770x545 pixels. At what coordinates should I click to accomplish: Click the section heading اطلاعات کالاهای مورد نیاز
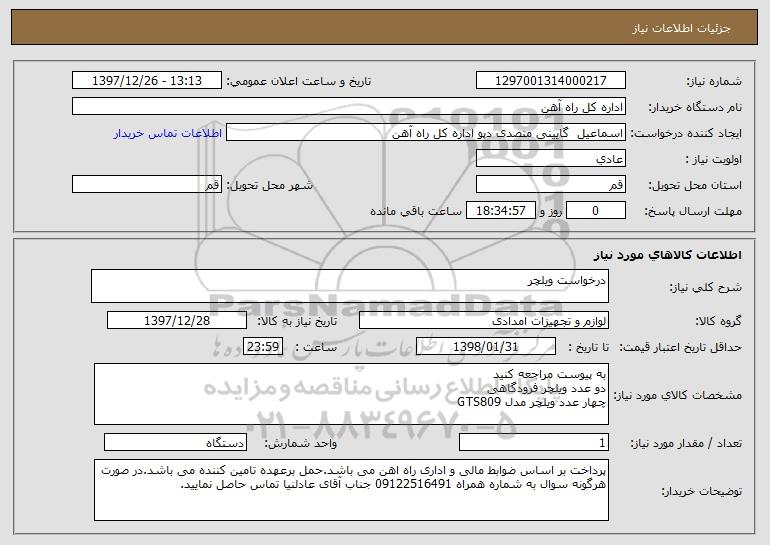point(667,255)
